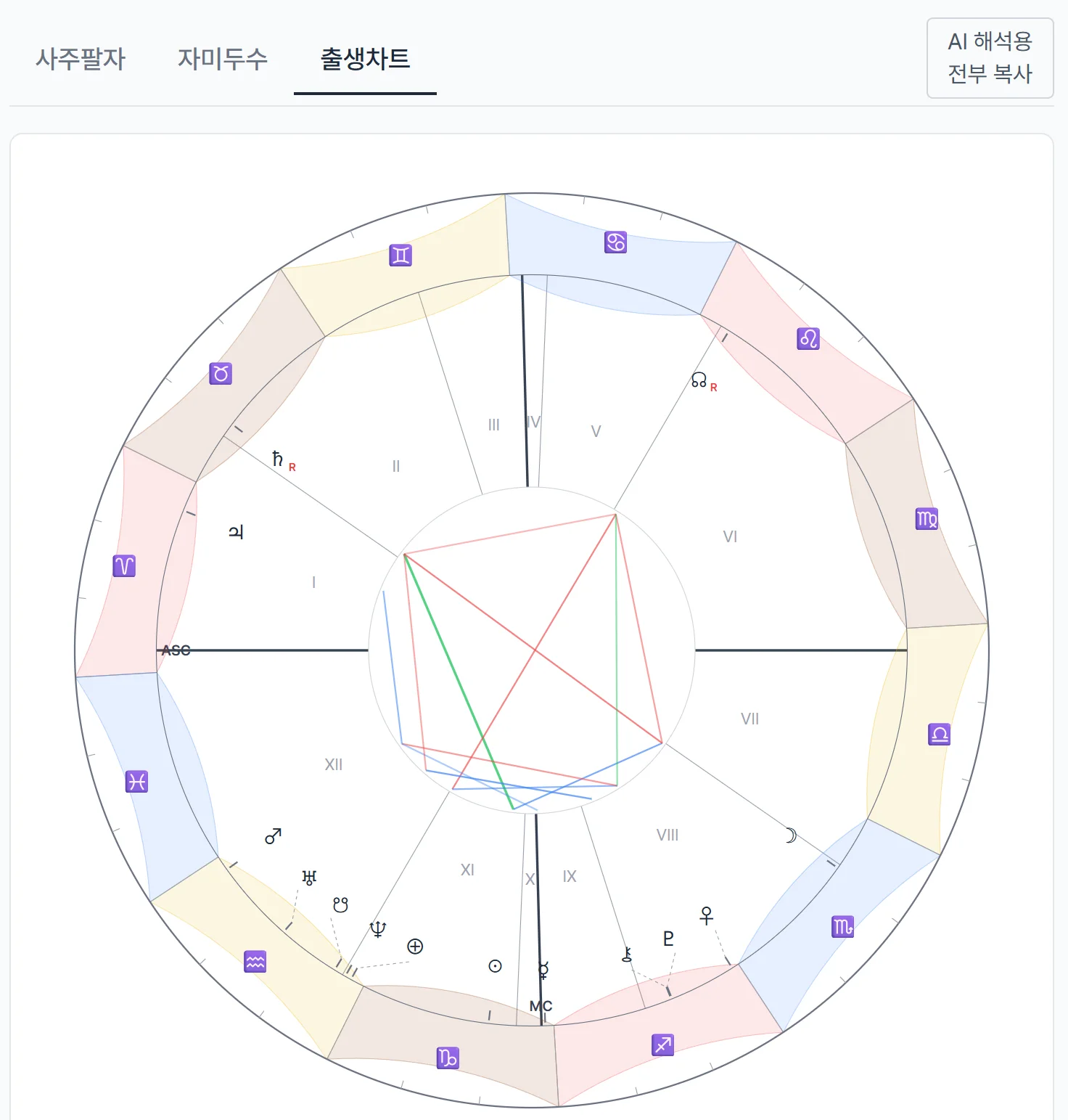Click the ASC label on the chart
The height and width of the screenshot is (1120, 1068).
[176, 651]
